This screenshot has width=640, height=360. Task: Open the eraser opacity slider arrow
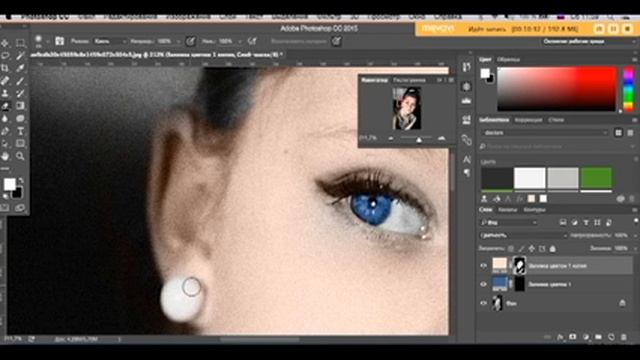tap(178, 42)
